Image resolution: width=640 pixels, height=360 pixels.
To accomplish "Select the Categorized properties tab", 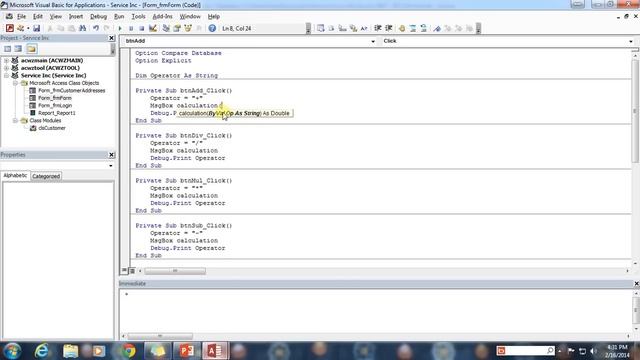I will [46, 176].
